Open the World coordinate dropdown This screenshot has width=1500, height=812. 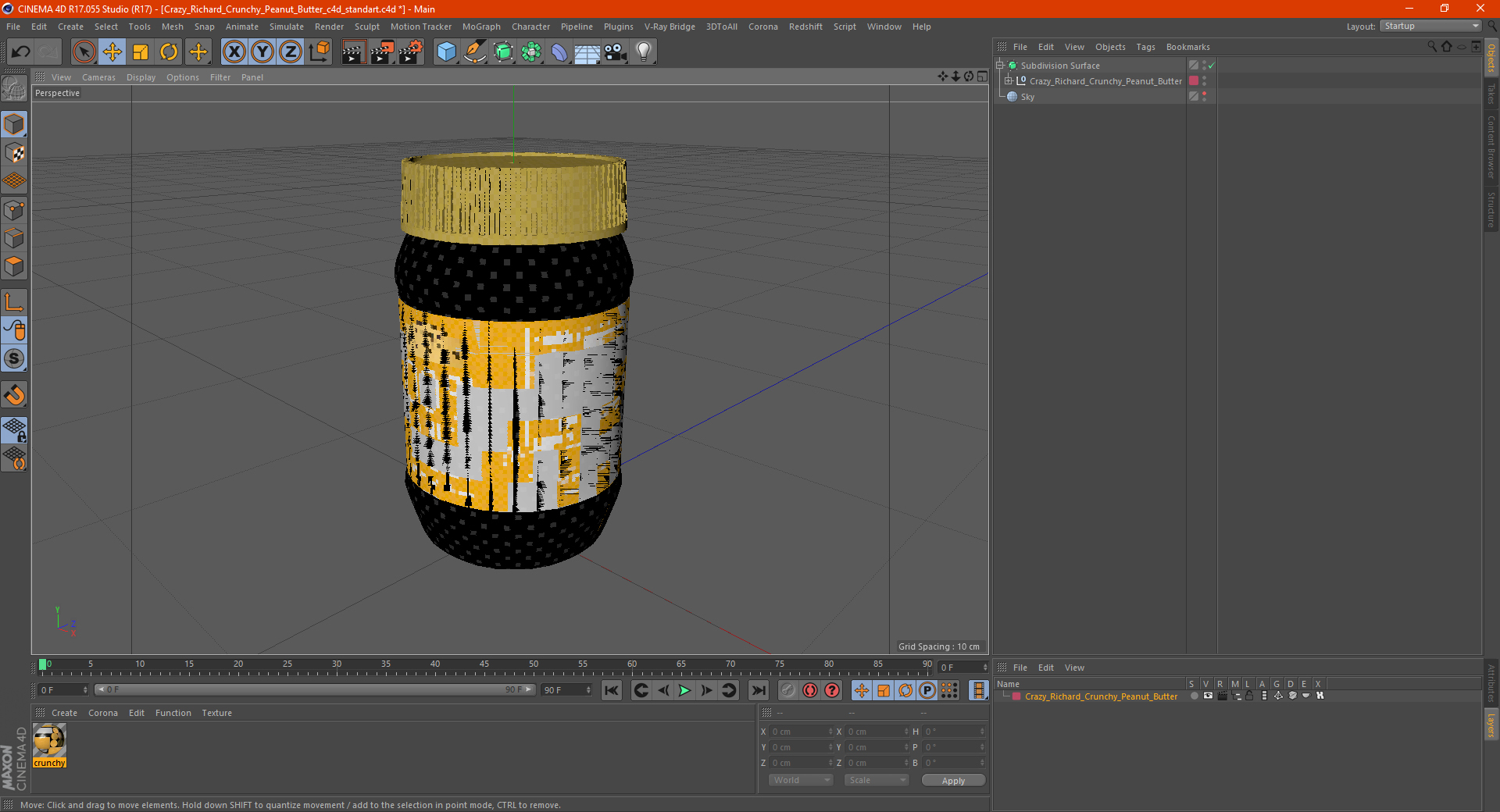click(801, 780)
